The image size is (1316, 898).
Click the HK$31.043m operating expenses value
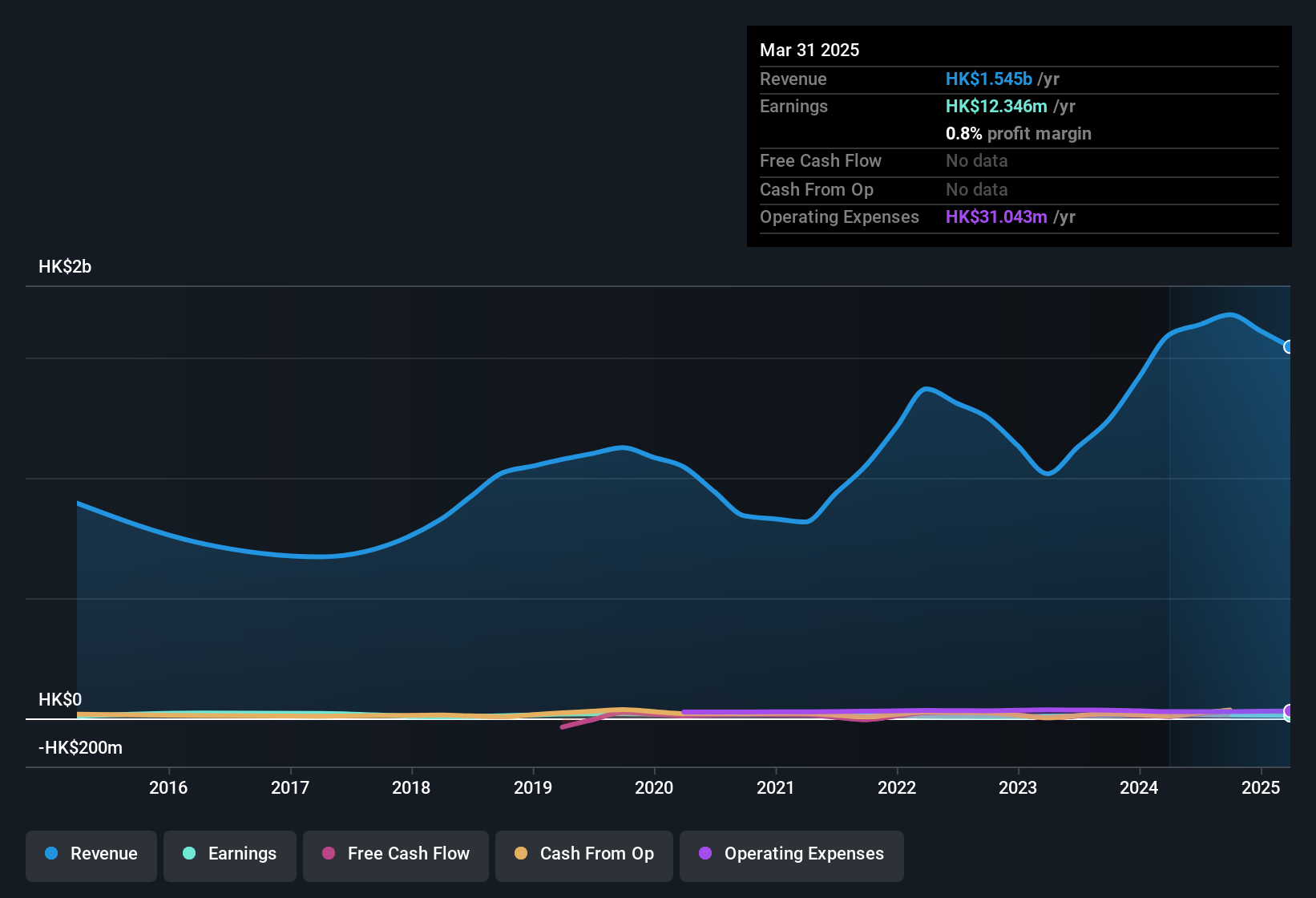996,216
